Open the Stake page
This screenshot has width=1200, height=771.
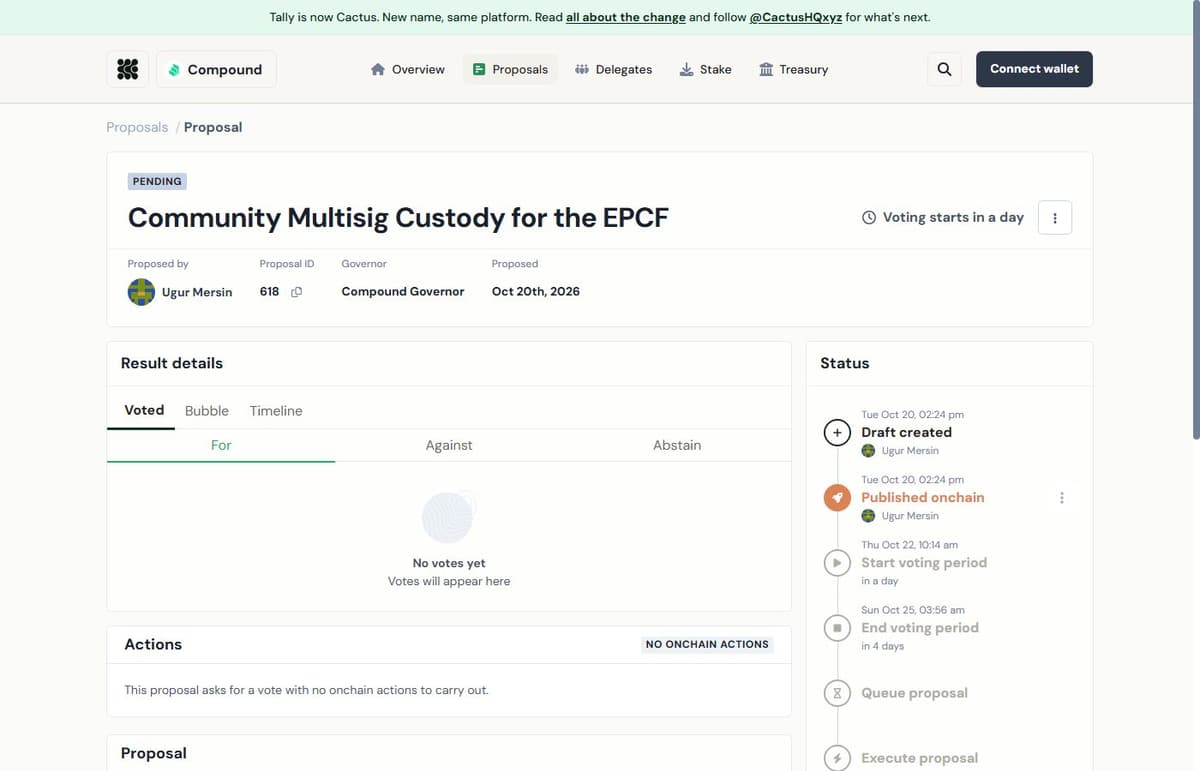(x=705, y=69)
